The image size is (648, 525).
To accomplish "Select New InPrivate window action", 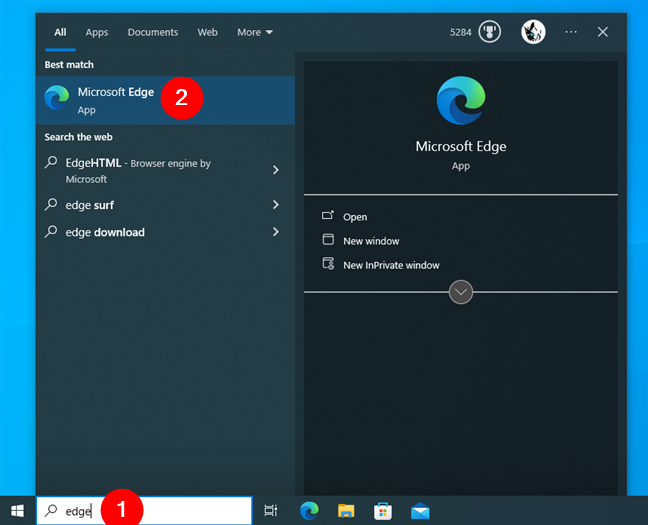I will [390, 265].
